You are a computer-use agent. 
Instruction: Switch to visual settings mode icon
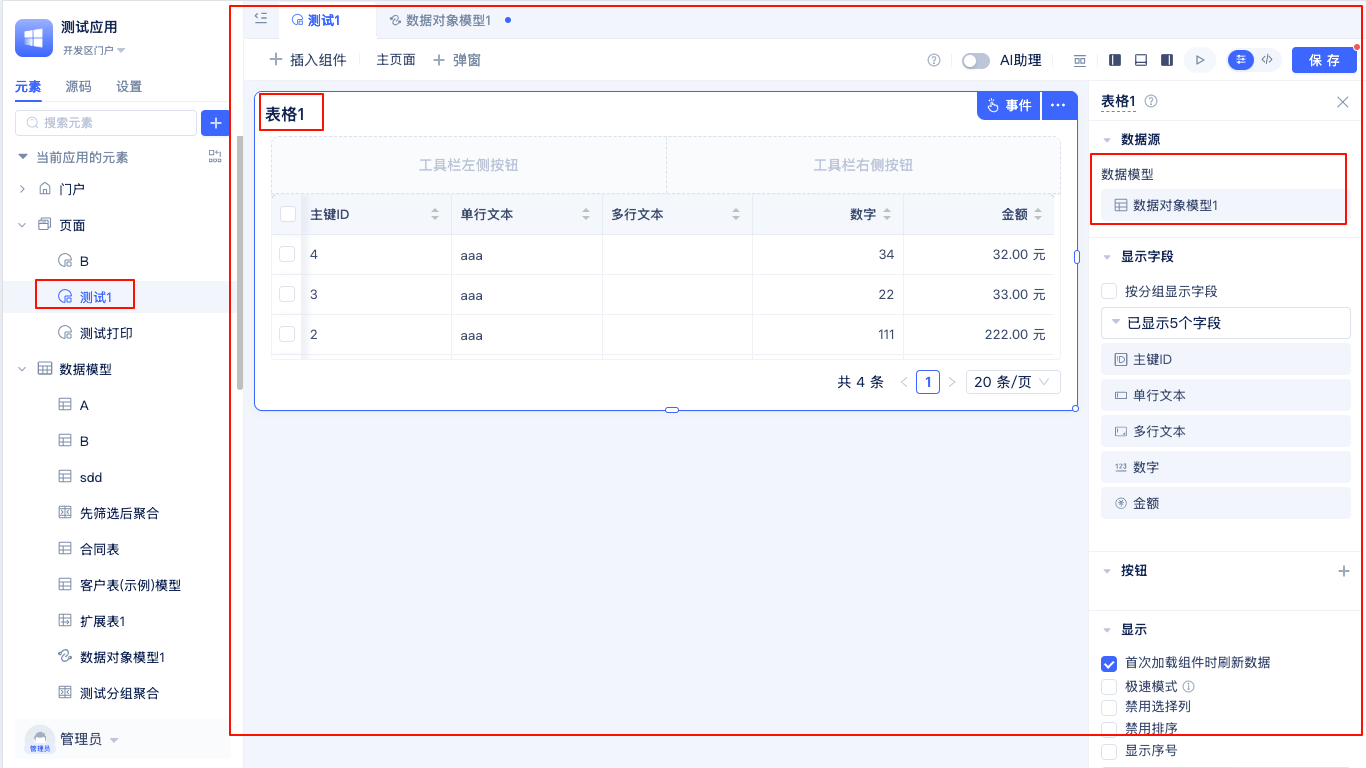1241,60
